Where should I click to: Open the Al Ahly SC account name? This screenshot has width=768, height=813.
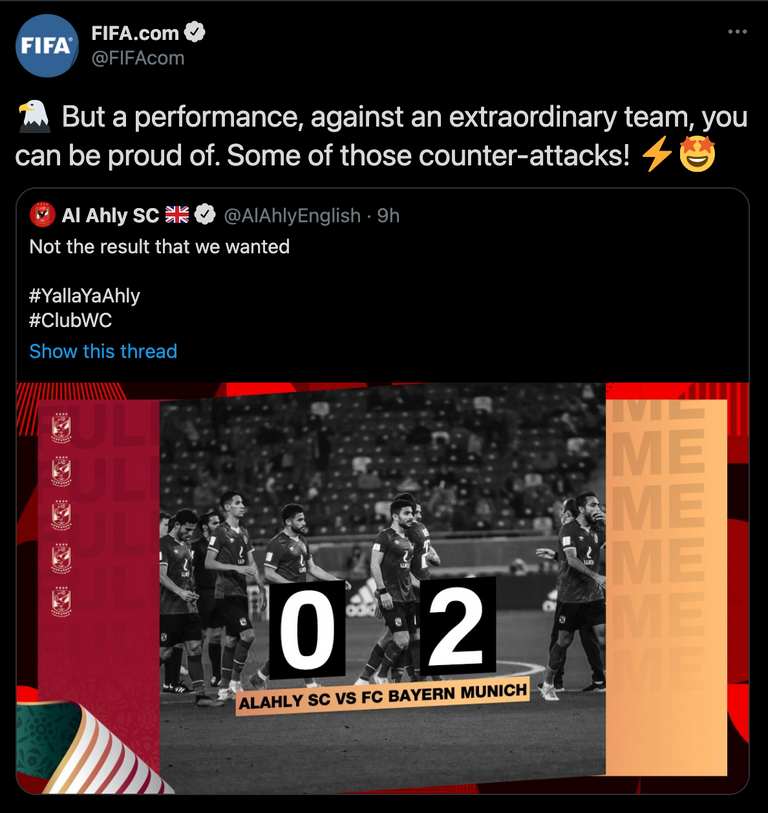point(110,215)
